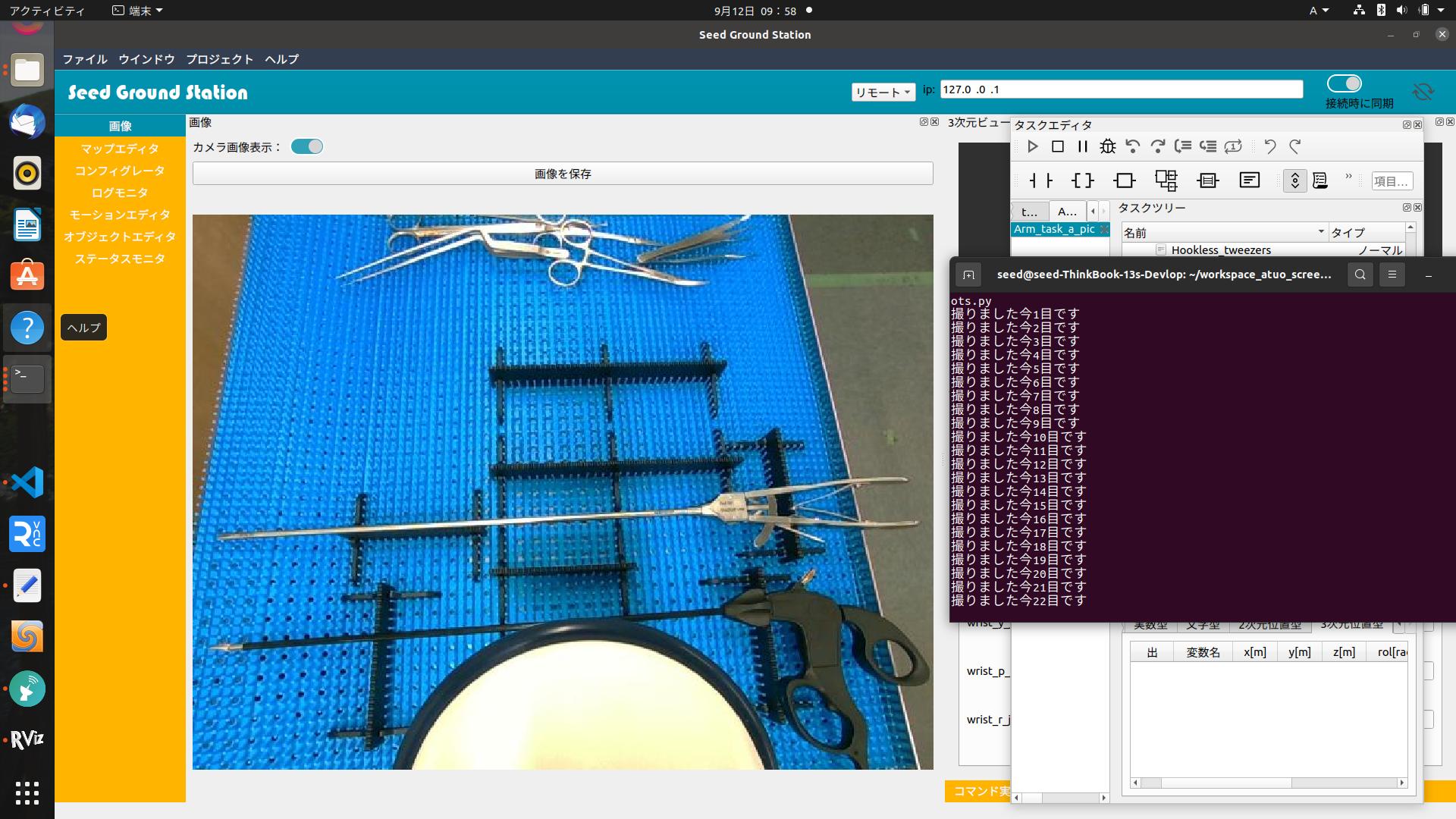This screenshot has width=1456, height=819.
Task: Click the step-forward dotted arrow icon
Action: (x=1158, y=146)
